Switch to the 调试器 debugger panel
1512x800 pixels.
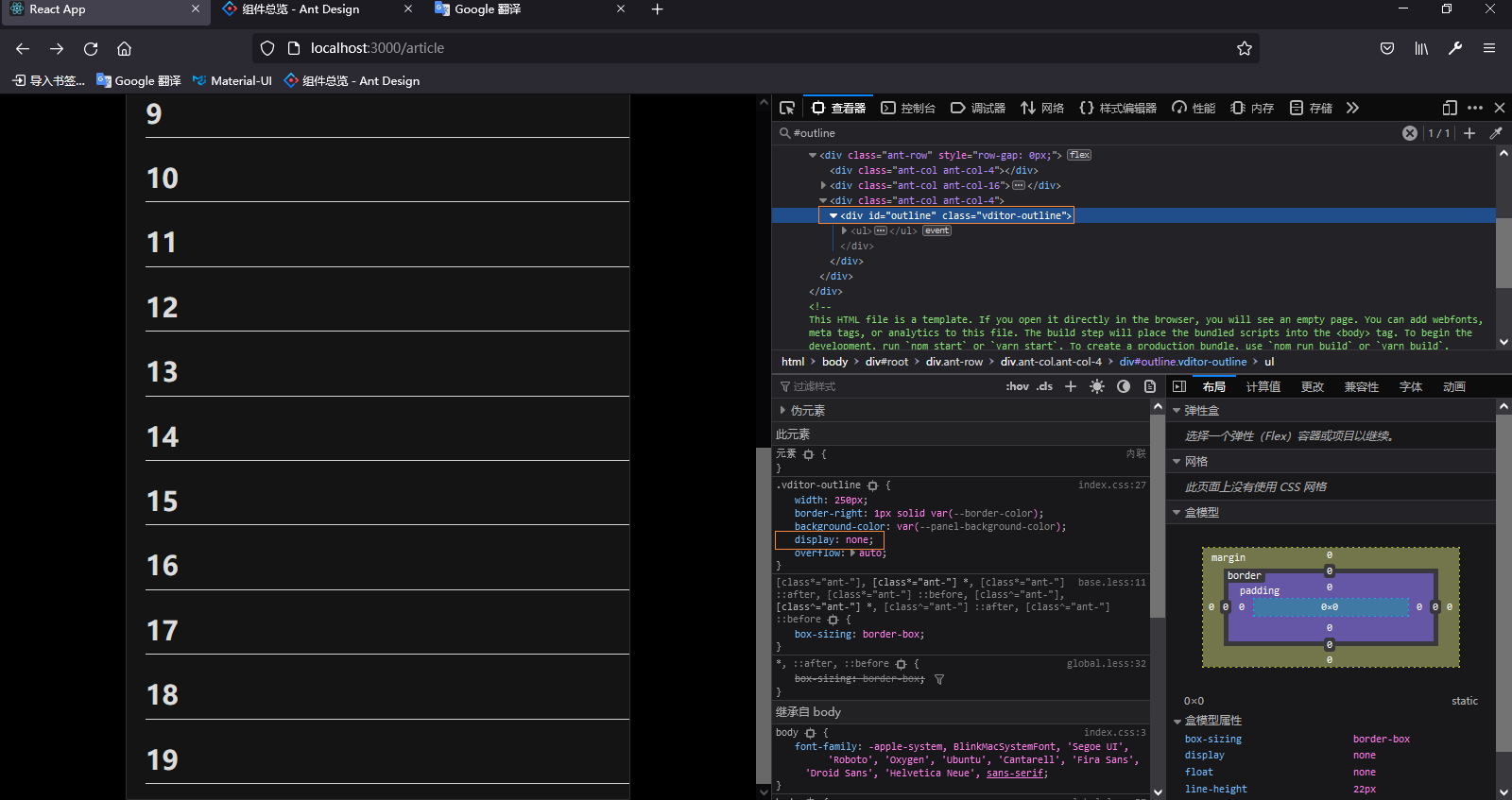click(978, 108)
